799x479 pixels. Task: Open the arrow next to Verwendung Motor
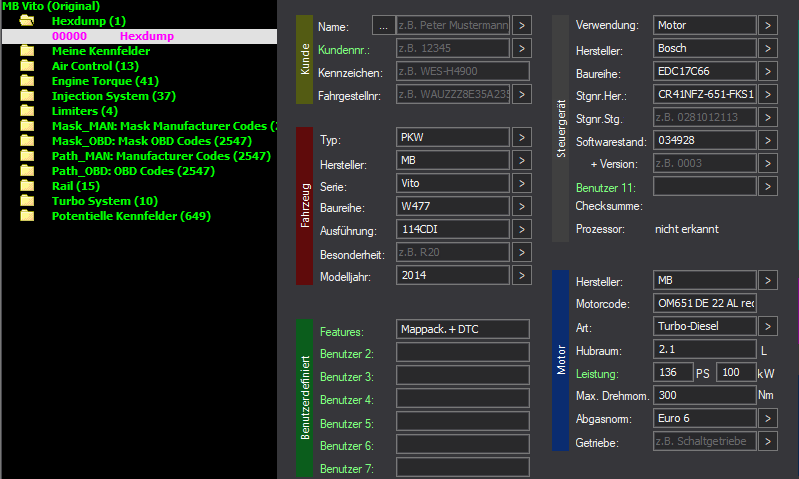[x=768, y=25]
